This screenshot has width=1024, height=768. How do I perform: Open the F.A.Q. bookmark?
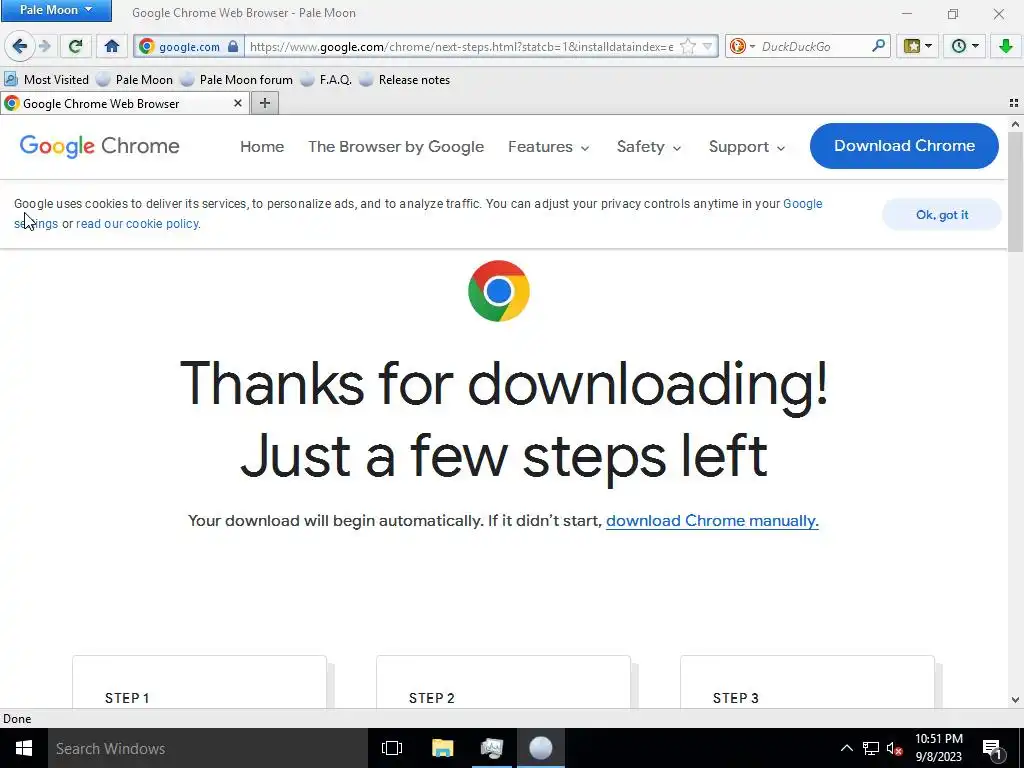[x=326, y=80]
